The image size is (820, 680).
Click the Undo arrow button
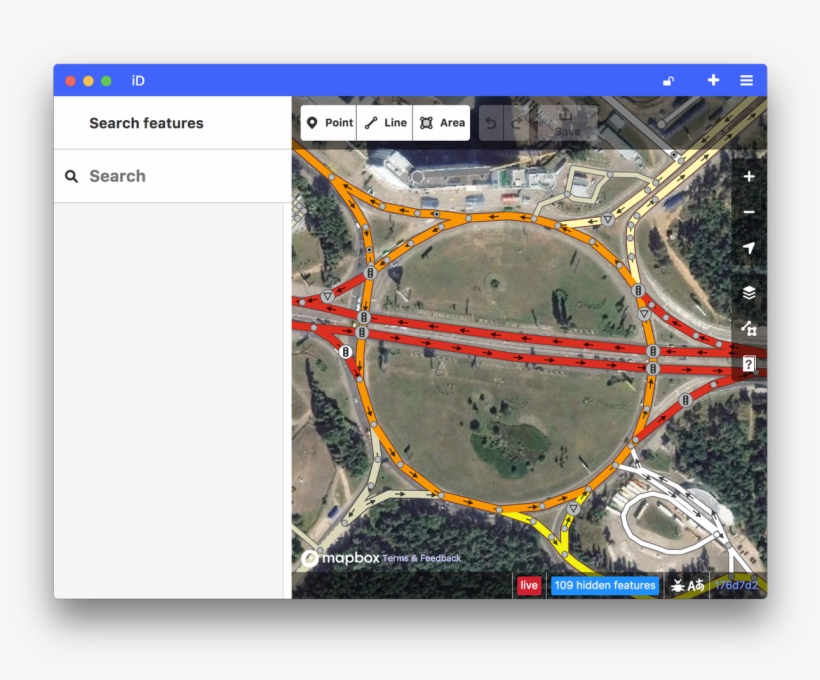tap(491, 123)
